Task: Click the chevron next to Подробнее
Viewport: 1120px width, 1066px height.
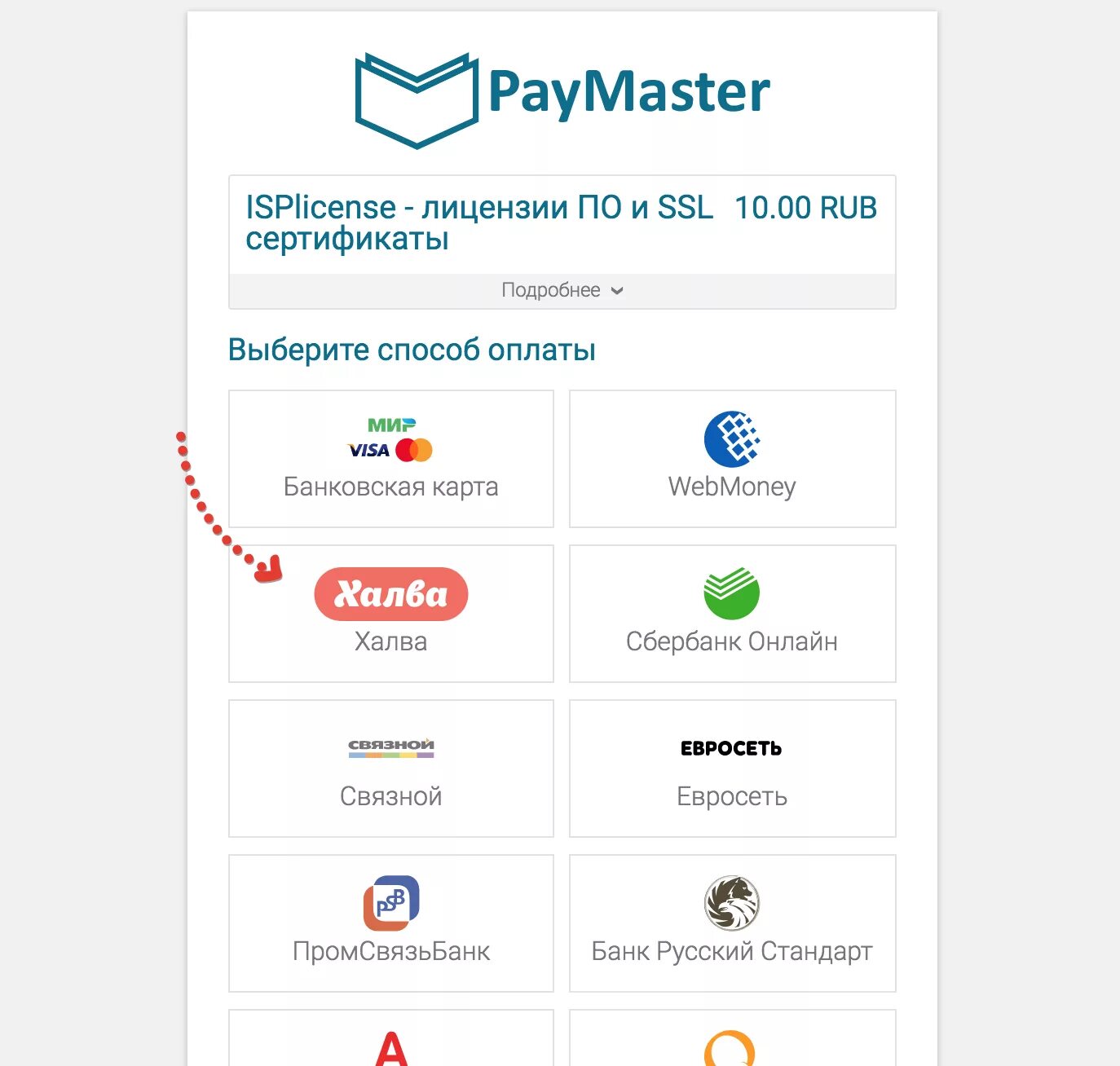Action: (x=617, y=291)
